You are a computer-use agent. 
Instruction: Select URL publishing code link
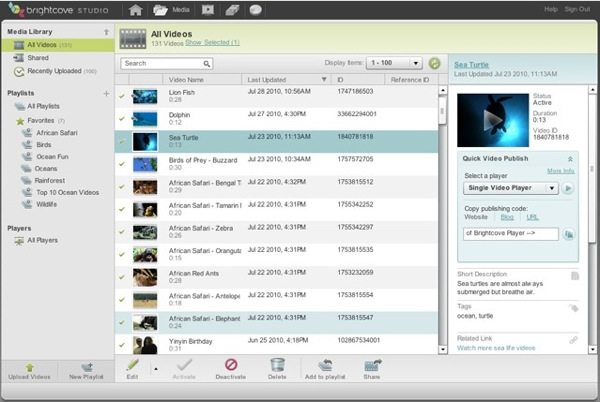(532, 217)
